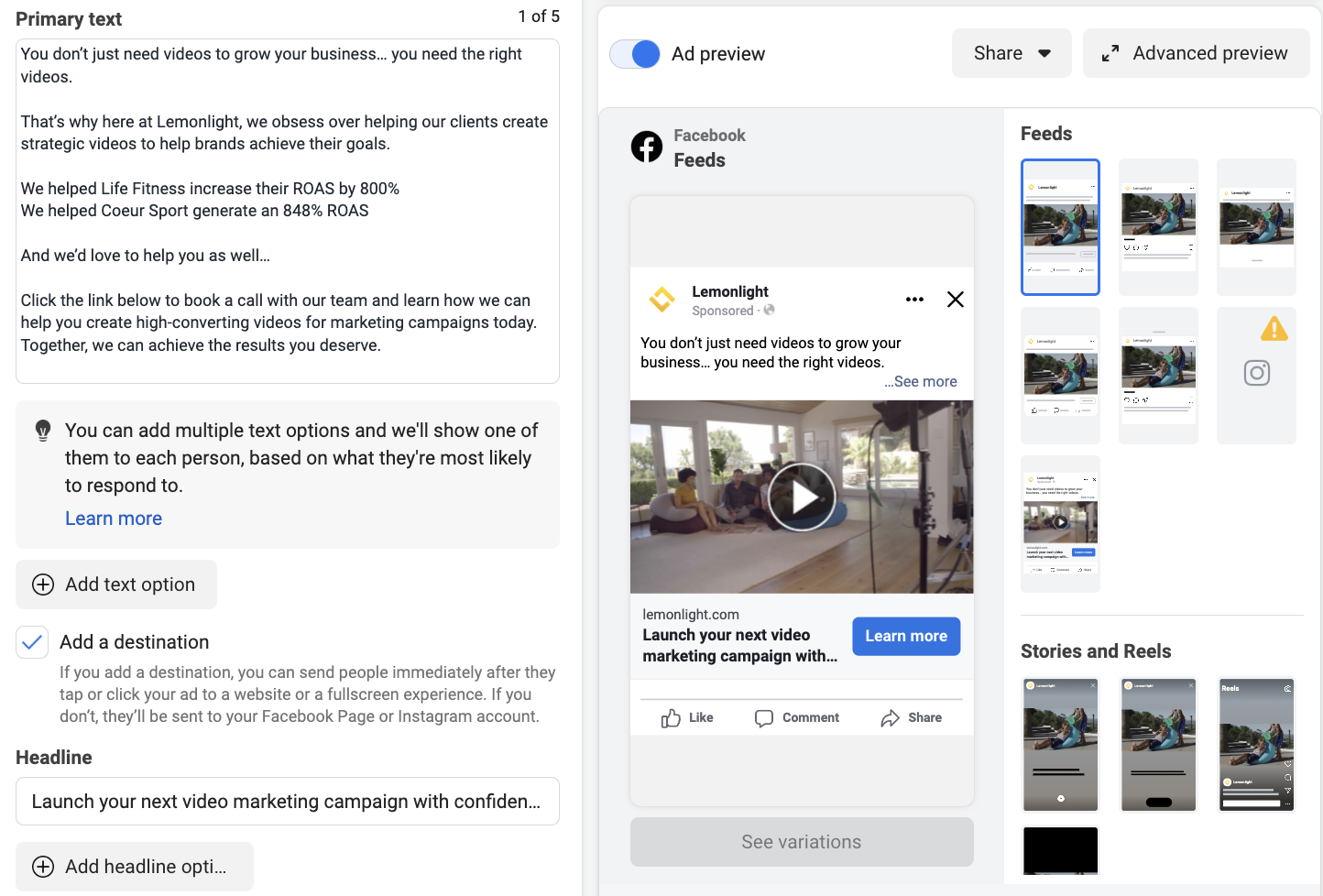Click the Like icon under the ad
This screenshot has height=896, width=1323.
[x=670, y=717]
